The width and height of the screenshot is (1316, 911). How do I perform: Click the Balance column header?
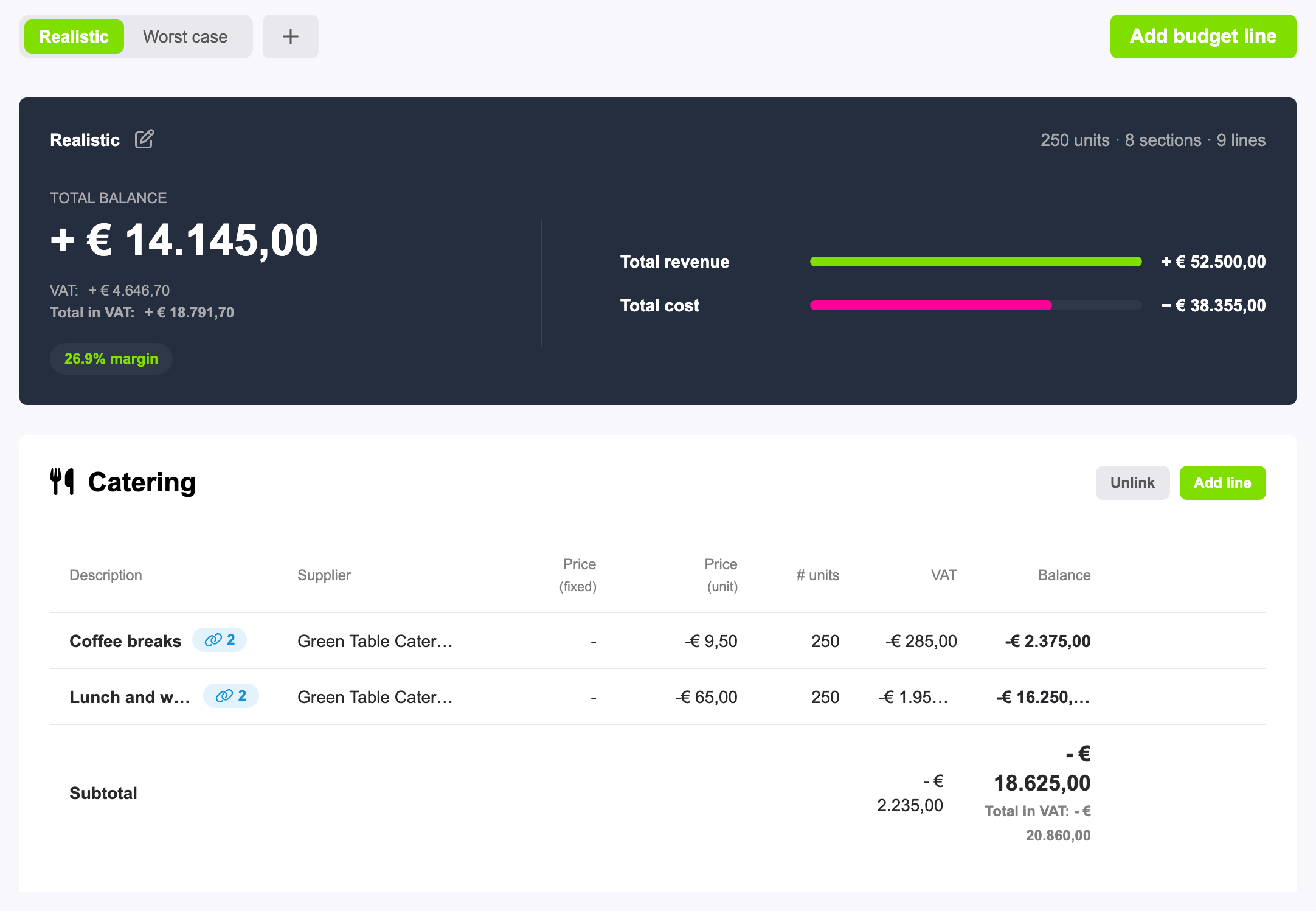pos(1064,575)
